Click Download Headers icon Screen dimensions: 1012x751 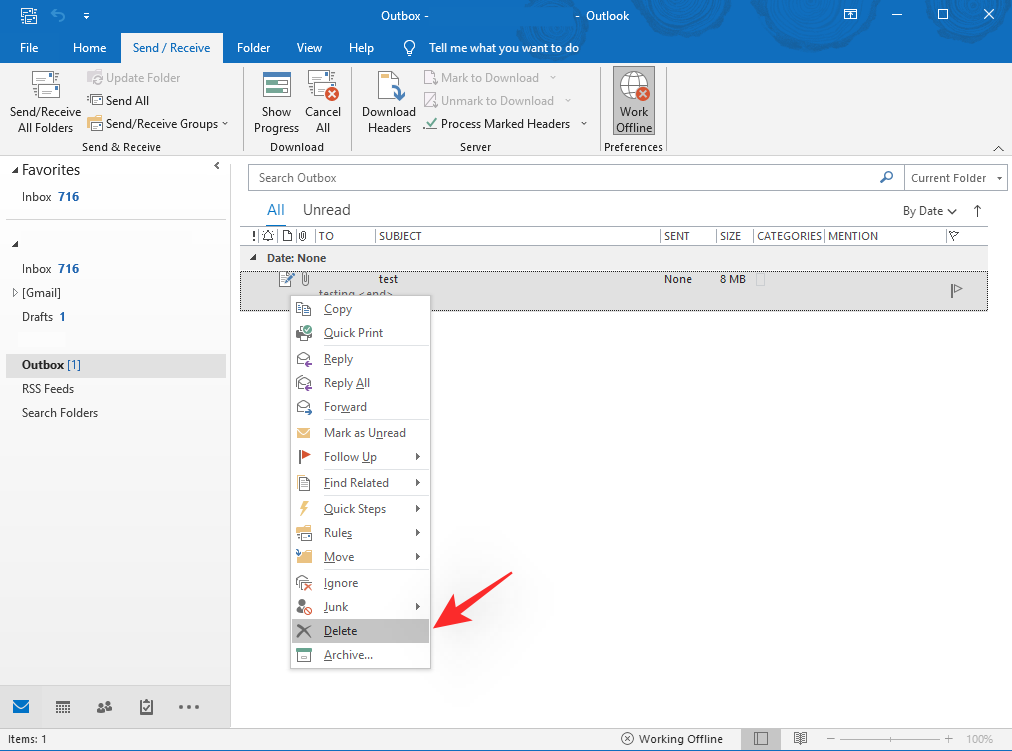(x=390, y=86)
